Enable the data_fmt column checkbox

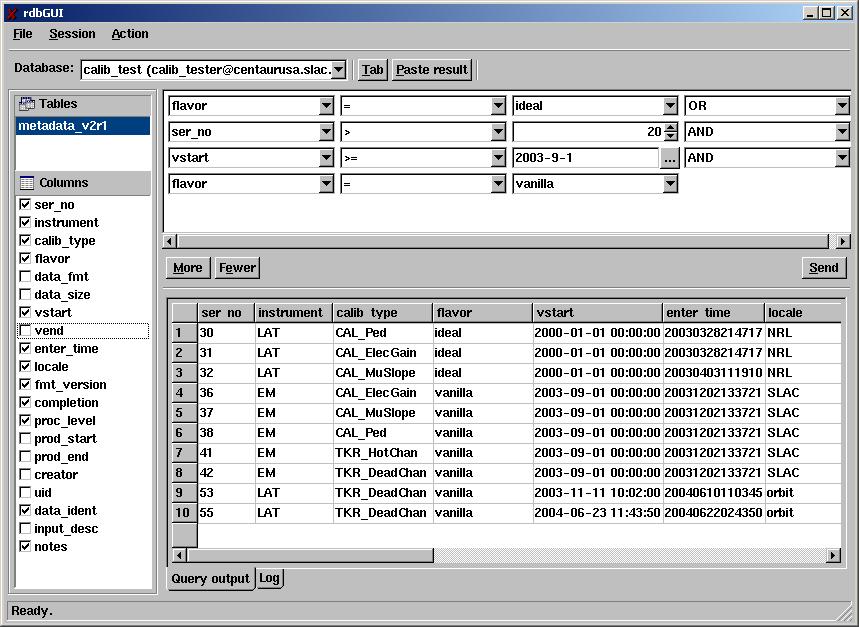25,277
